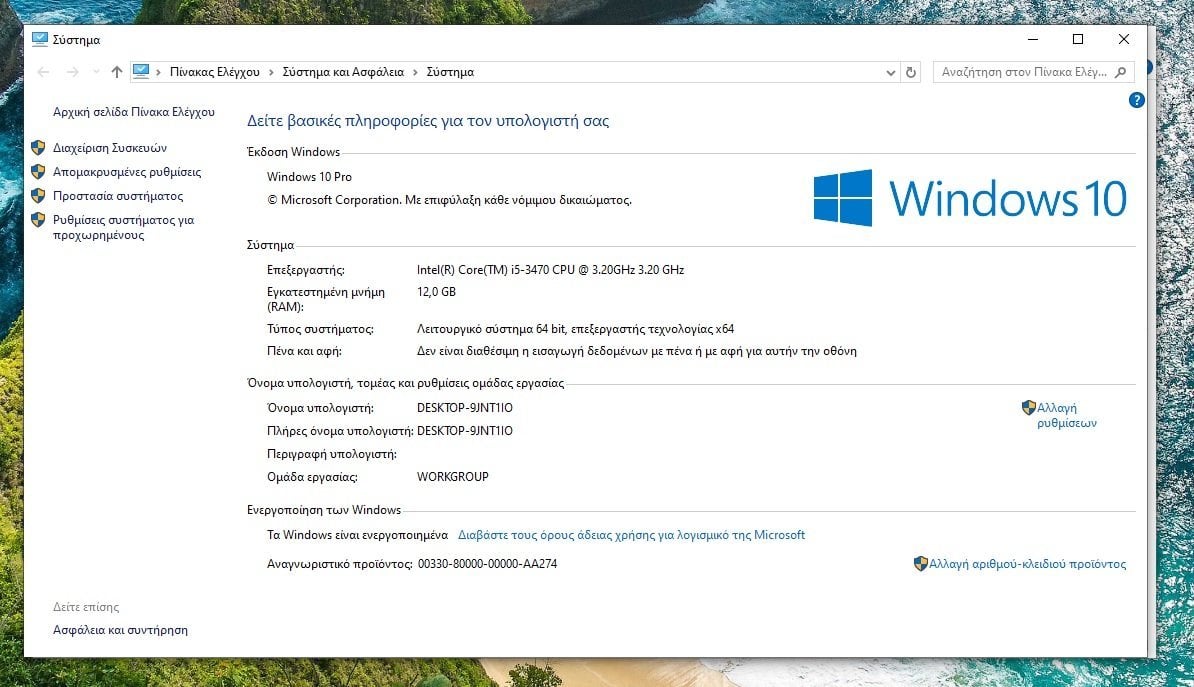Read the Microsoft license terms link
The width and height of the screenshot is (1194, 687).
click(631, 535)
